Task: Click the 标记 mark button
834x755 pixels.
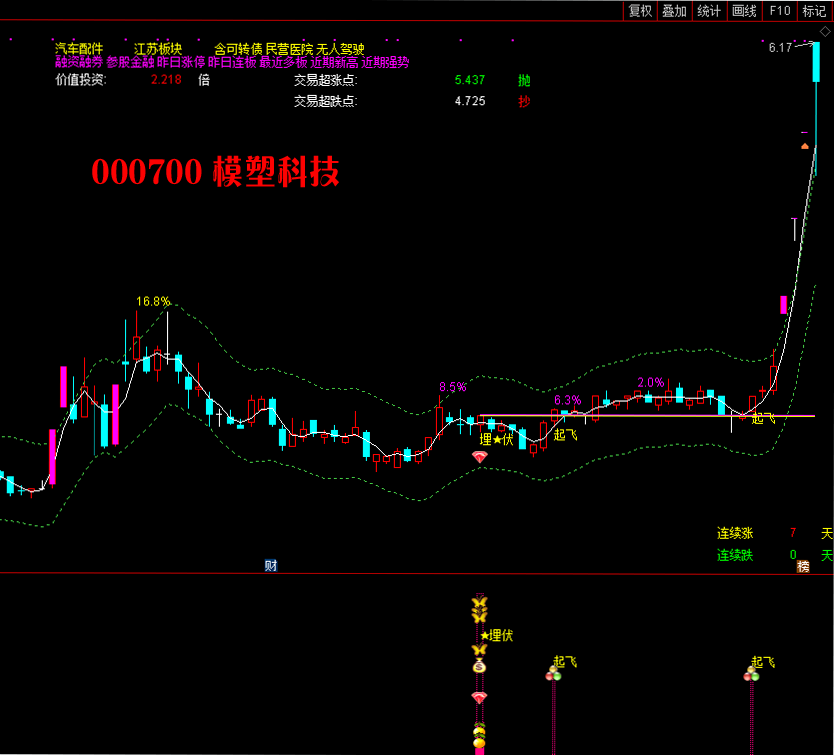Action: pos(814,11)
